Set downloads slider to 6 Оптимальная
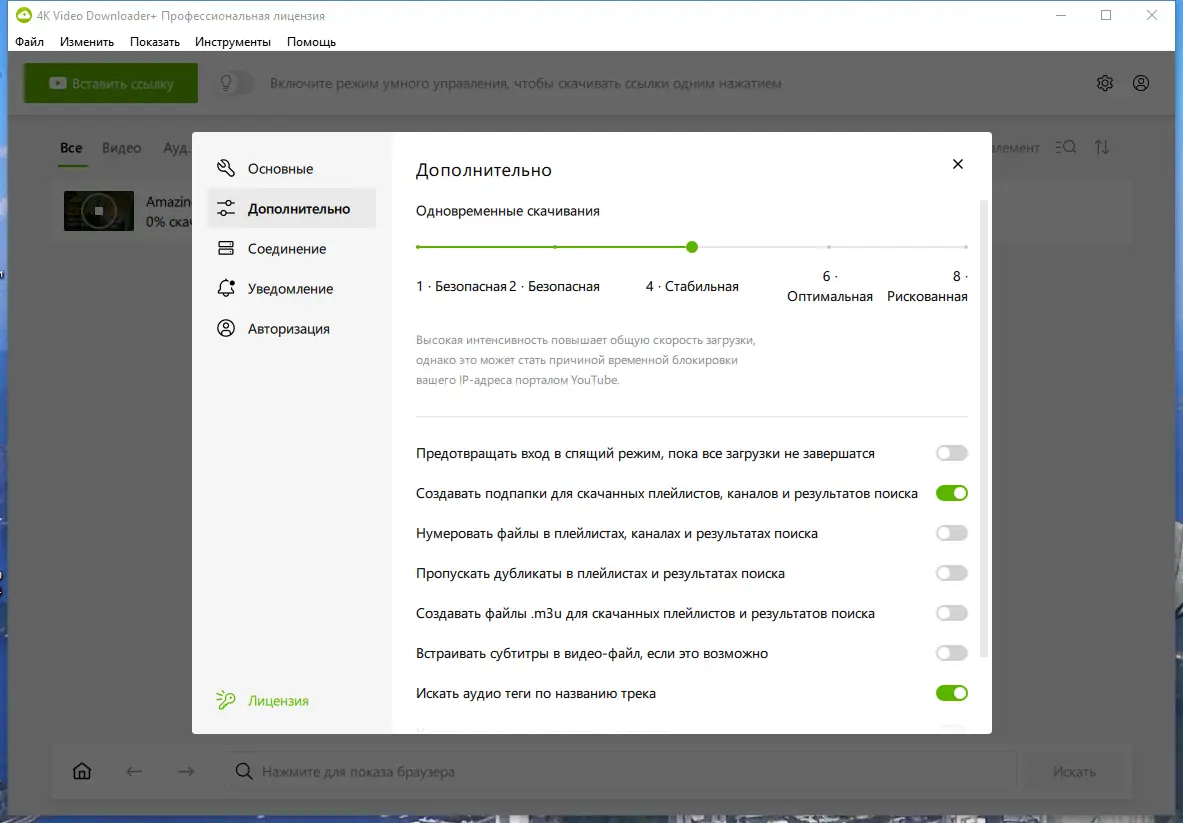The image size is (1183, 823). point(829,247)
